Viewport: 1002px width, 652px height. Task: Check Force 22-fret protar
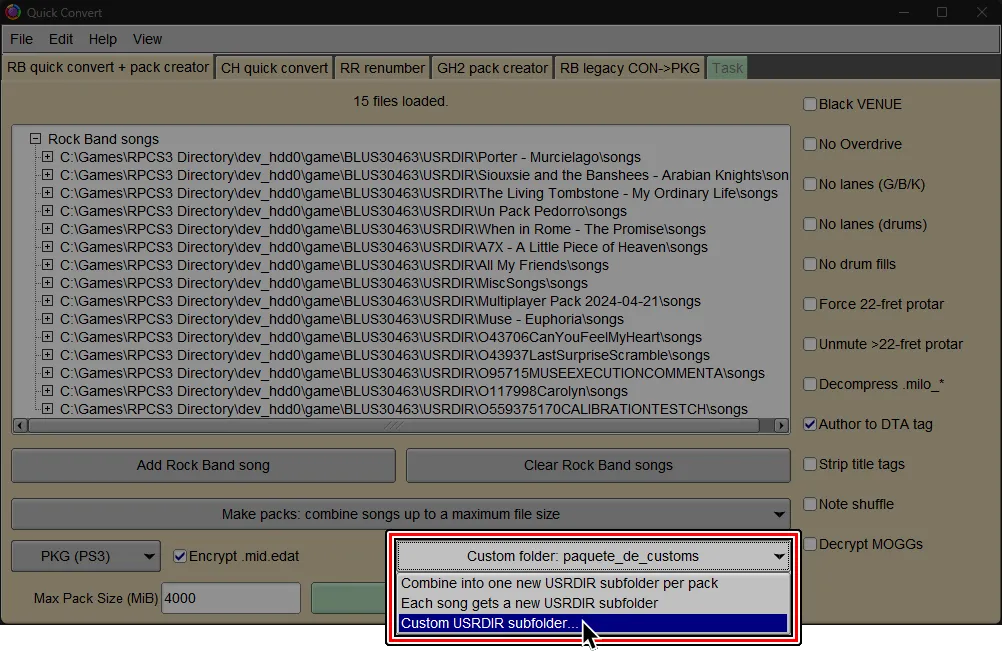[809, 303]
